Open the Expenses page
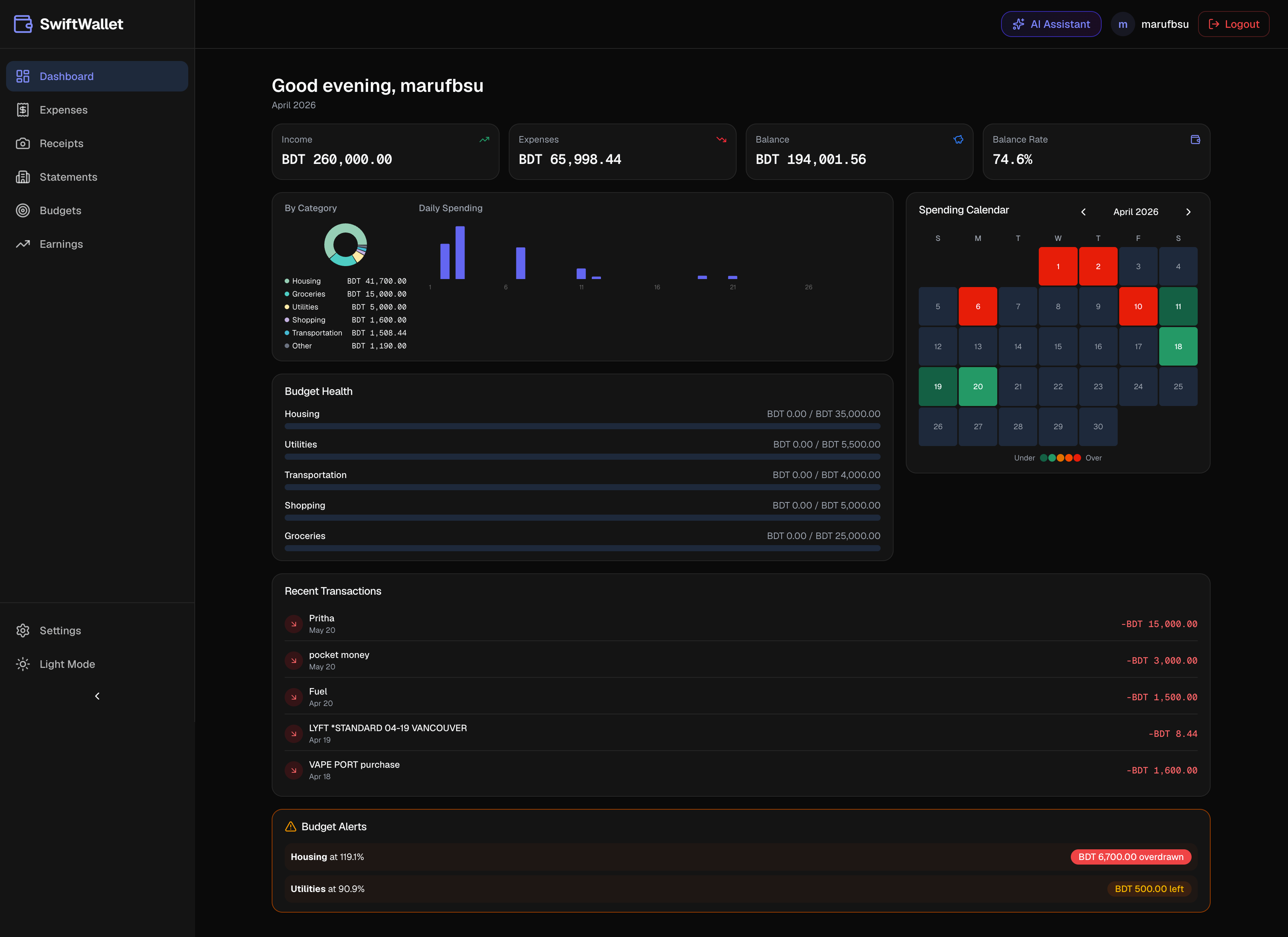Screen dimensions: 1288x937 [x=97, y=110]
